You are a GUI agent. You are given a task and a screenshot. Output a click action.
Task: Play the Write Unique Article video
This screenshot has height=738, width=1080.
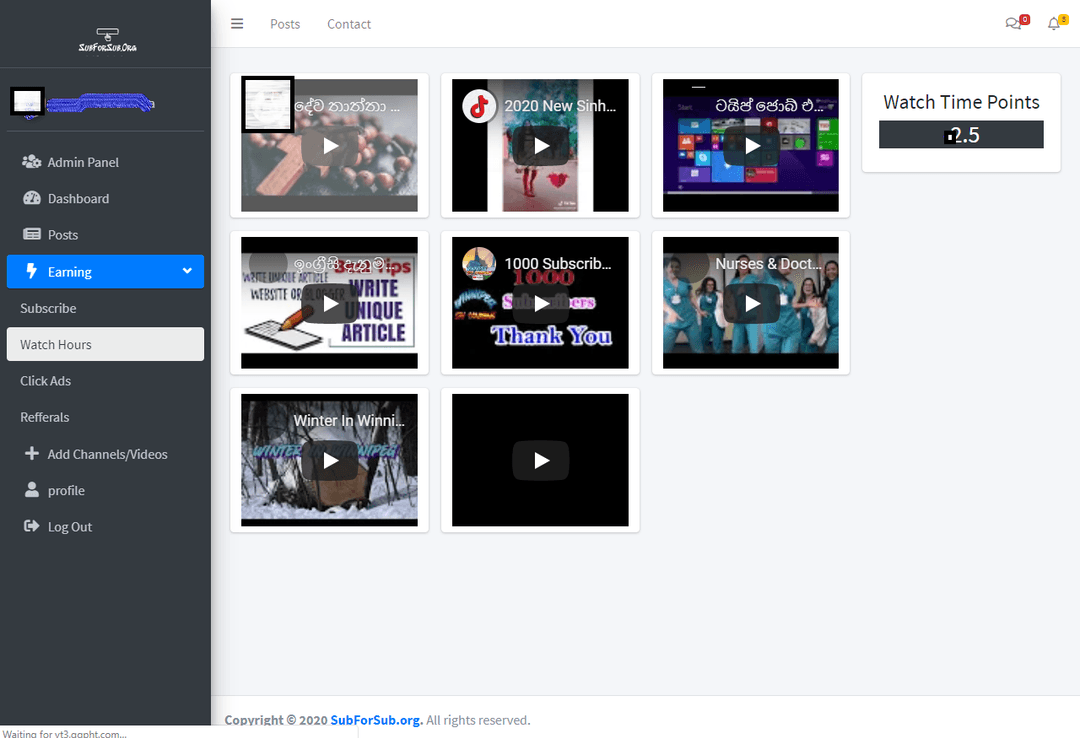(x=330, y=304)
